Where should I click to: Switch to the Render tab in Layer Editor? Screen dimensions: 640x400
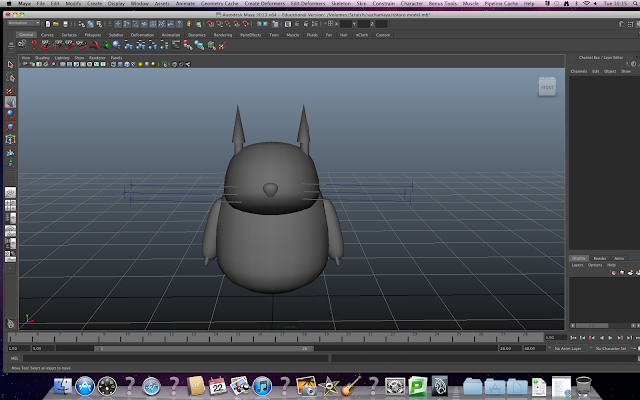[600, 258]
